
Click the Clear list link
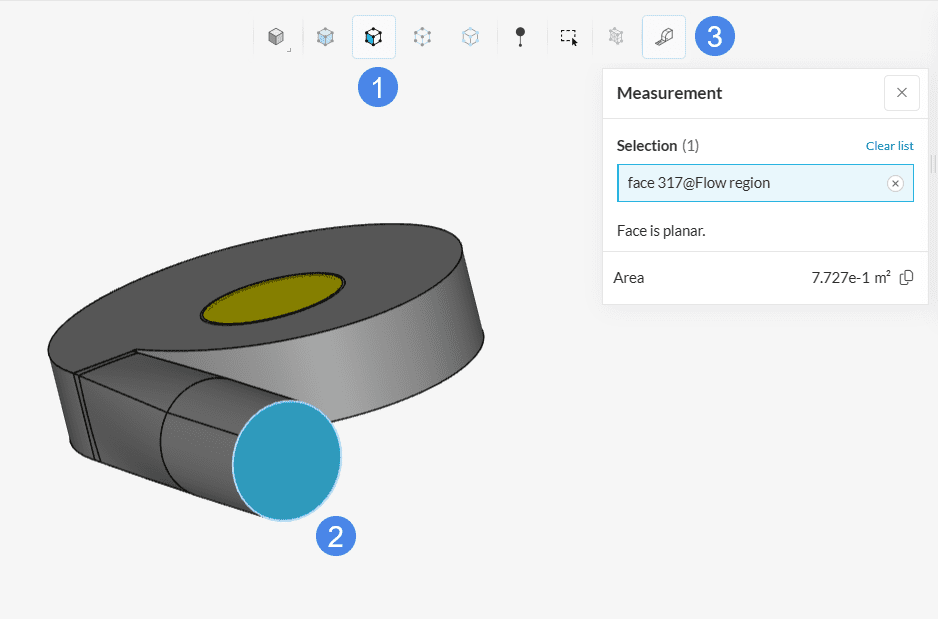889,146
